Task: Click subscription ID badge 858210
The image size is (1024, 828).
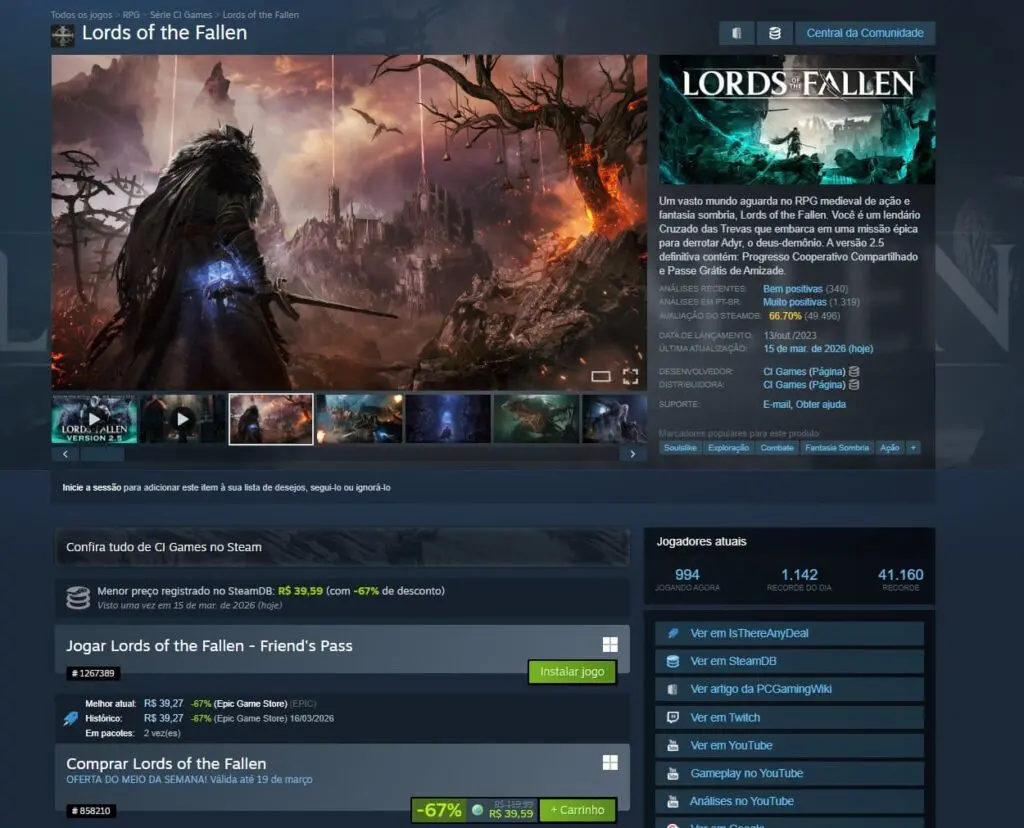Action: 91,811
